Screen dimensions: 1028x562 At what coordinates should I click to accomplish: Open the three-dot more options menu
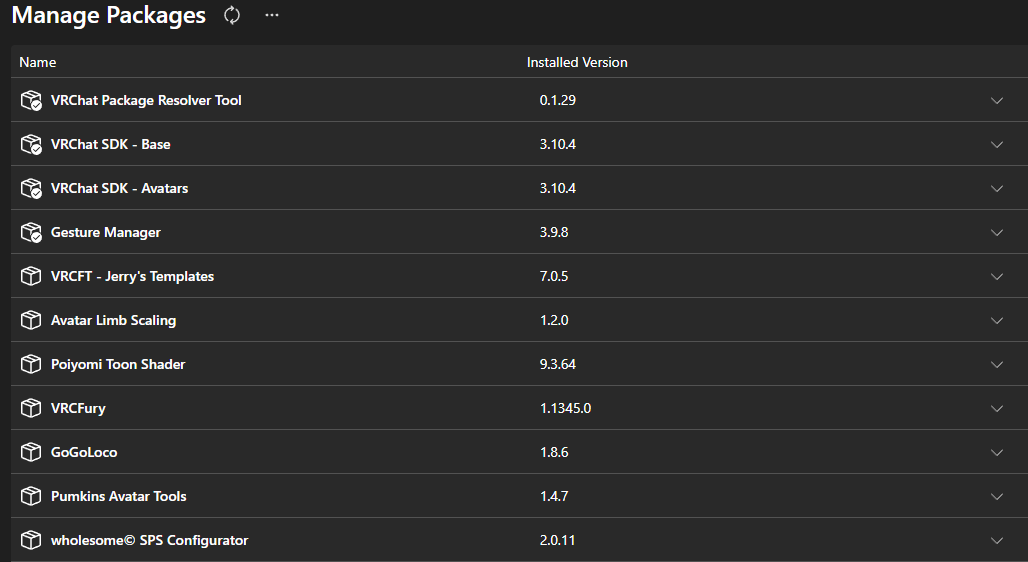pos(271,15)
